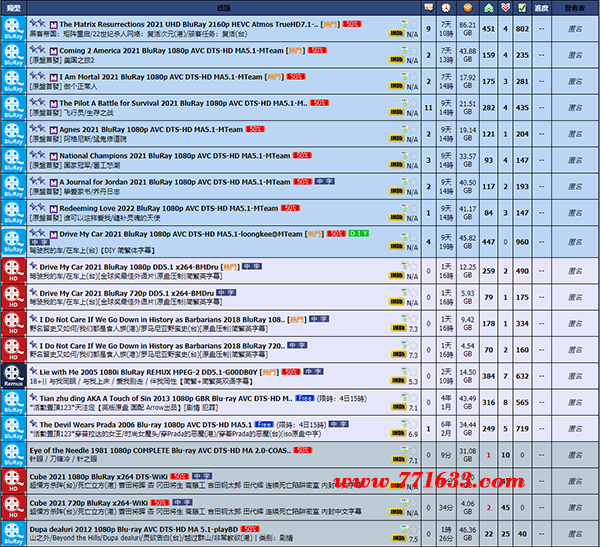Sort by completed checkmark icon
600x547 pixels.
pos(522,8)
